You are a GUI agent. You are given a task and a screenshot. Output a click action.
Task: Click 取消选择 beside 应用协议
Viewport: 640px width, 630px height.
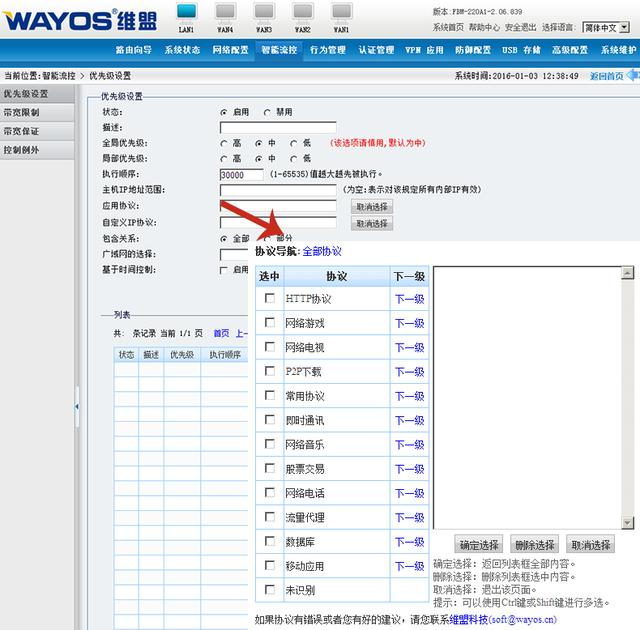372,207
